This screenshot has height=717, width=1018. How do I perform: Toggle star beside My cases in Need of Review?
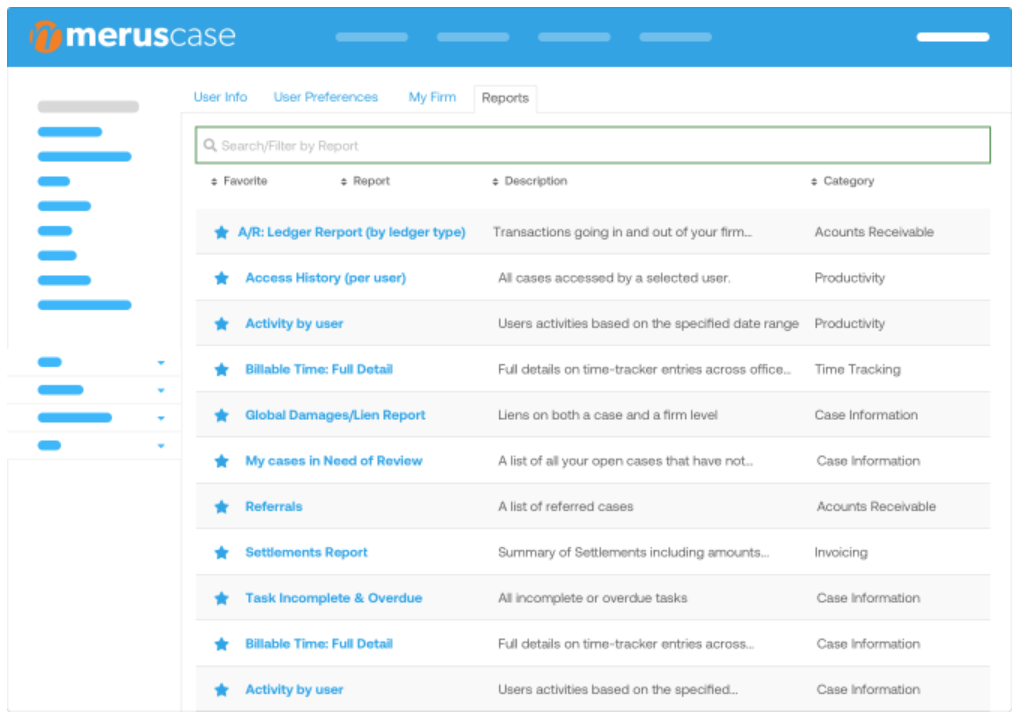click(x=221, y=461)
